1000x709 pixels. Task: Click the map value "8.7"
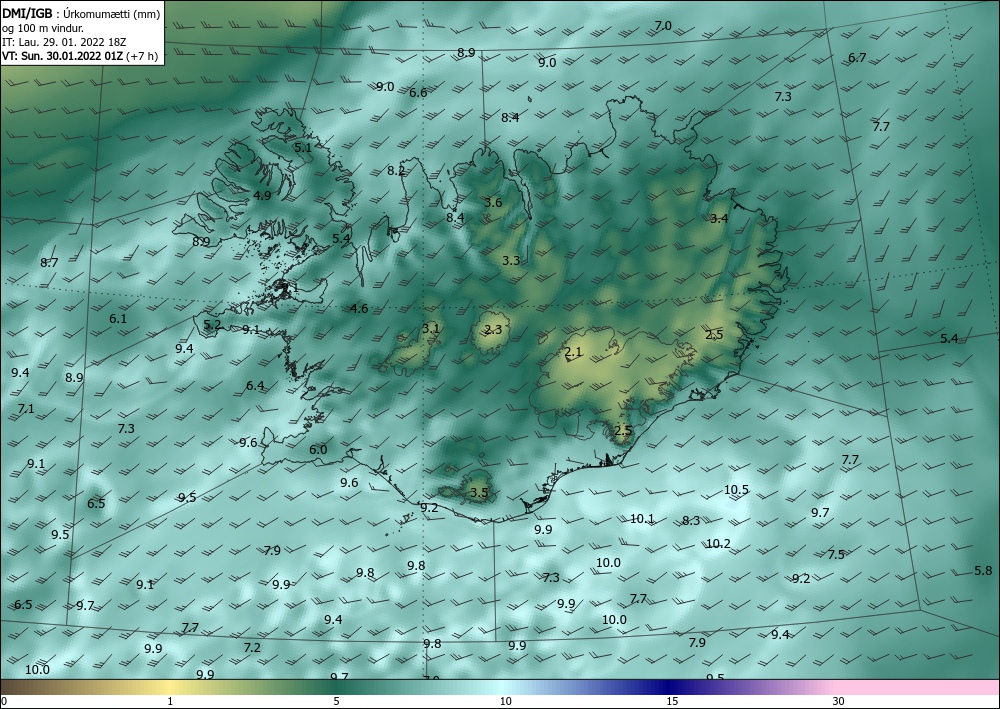click(x=49, y=263)
